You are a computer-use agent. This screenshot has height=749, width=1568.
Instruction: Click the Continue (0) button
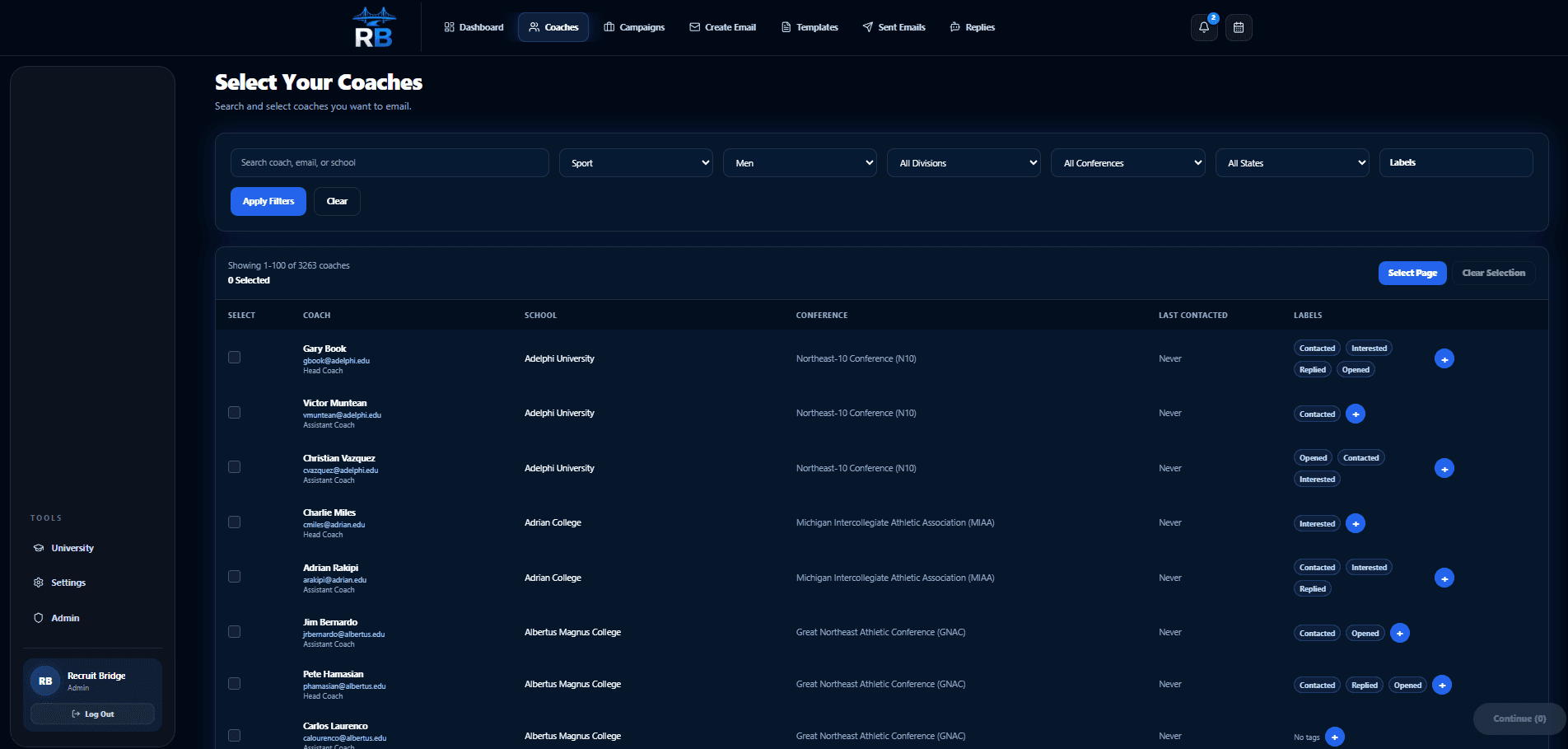(x=1519, y=719)
